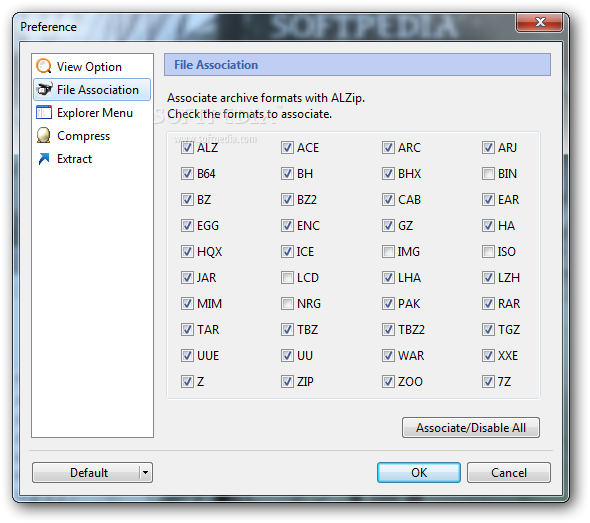
Task: Cancel the Preference dialog
Action: [x=509, y=473]
